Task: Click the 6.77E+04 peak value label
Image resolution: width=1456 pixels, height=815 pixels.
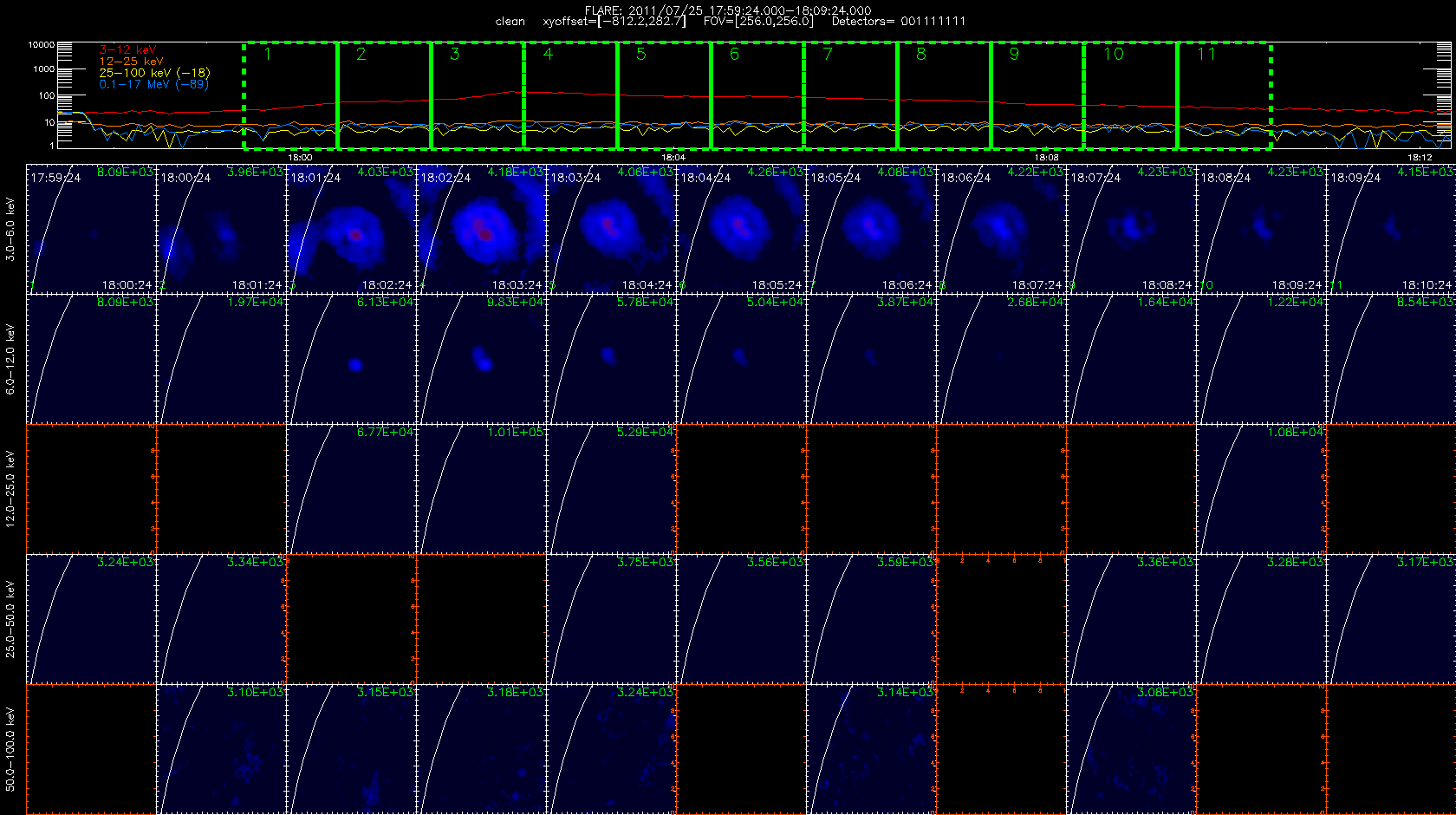Action: click(x=386, y=433)
